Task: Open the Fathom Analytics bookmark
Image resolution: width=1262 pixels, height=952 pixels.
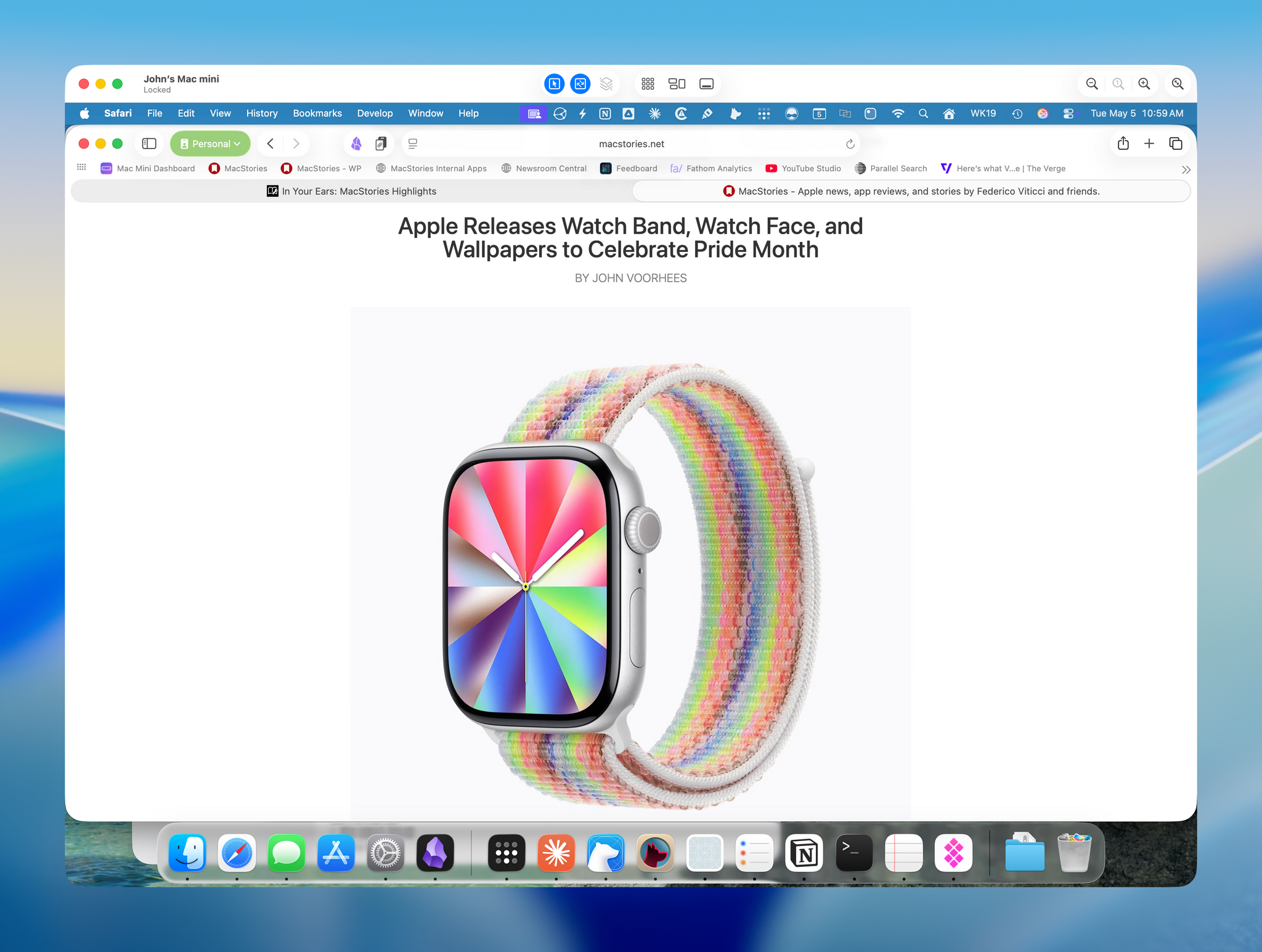Action: coord(711,168)
